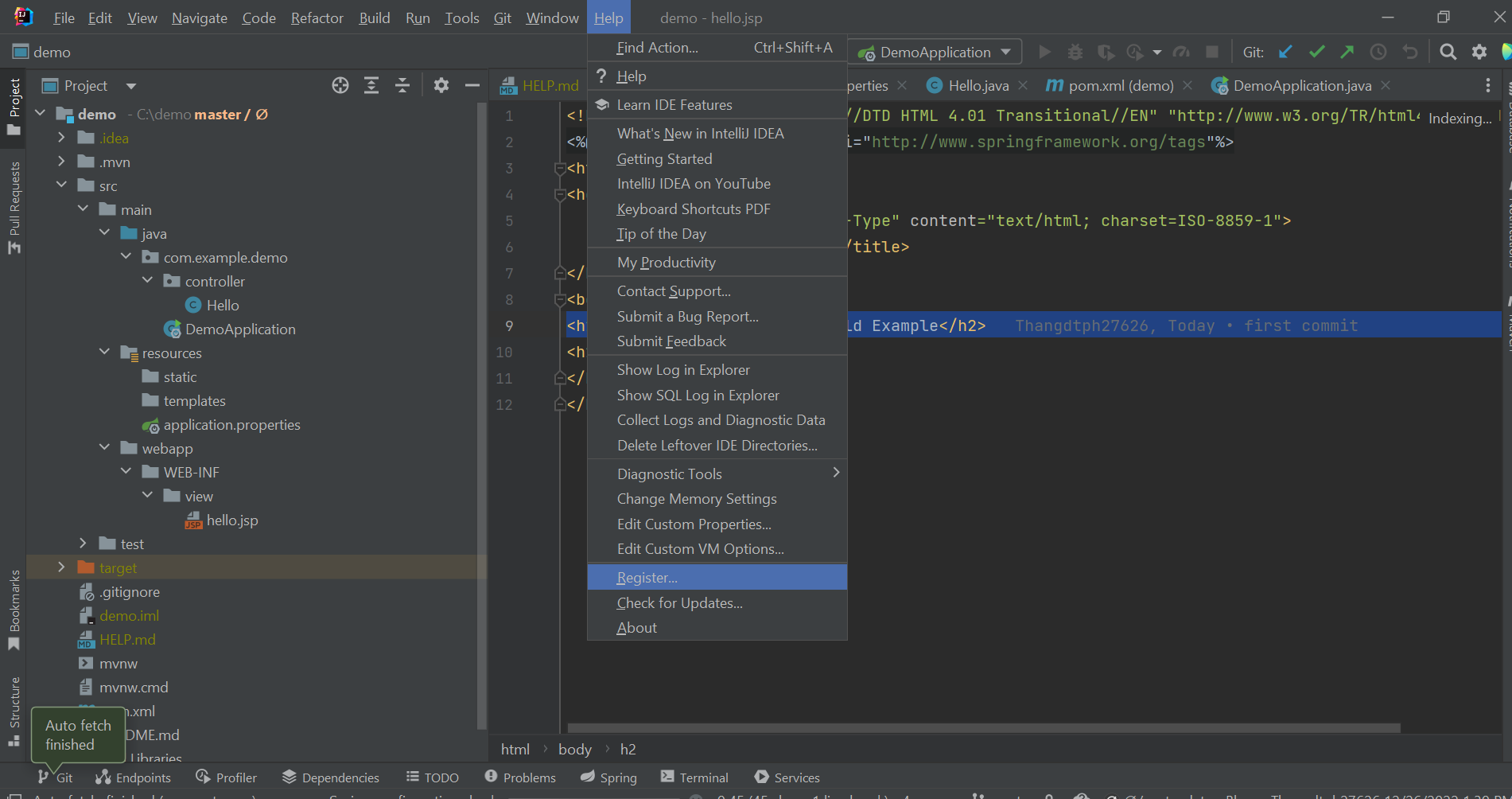Click the Git Rollback undo arrow
Viewport: 1512px width, 799px height.
coord(1409,52)
